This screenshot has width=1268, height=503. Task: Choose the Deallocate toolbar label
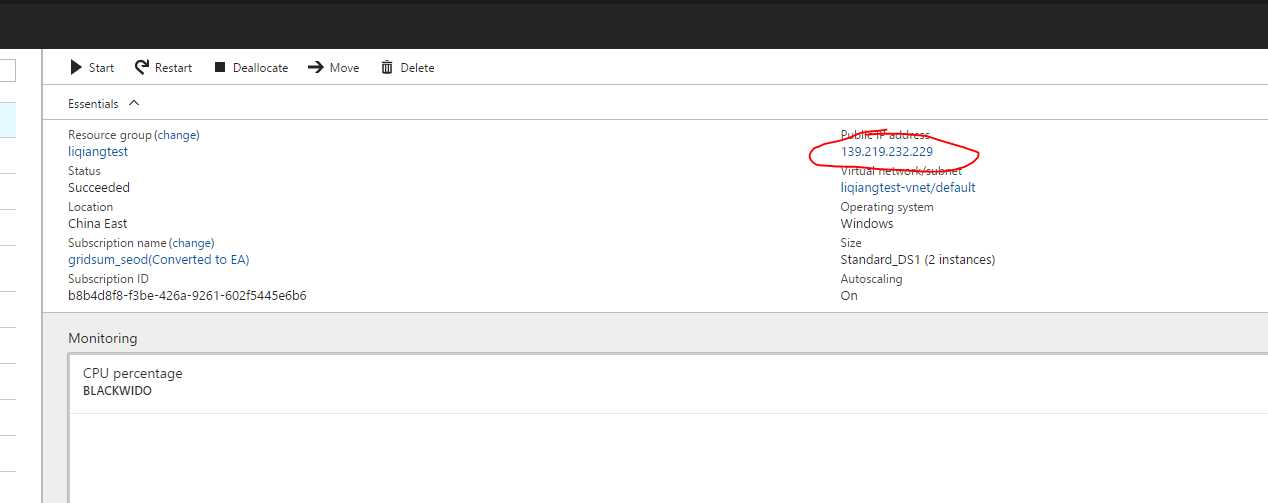coord(260,68)
